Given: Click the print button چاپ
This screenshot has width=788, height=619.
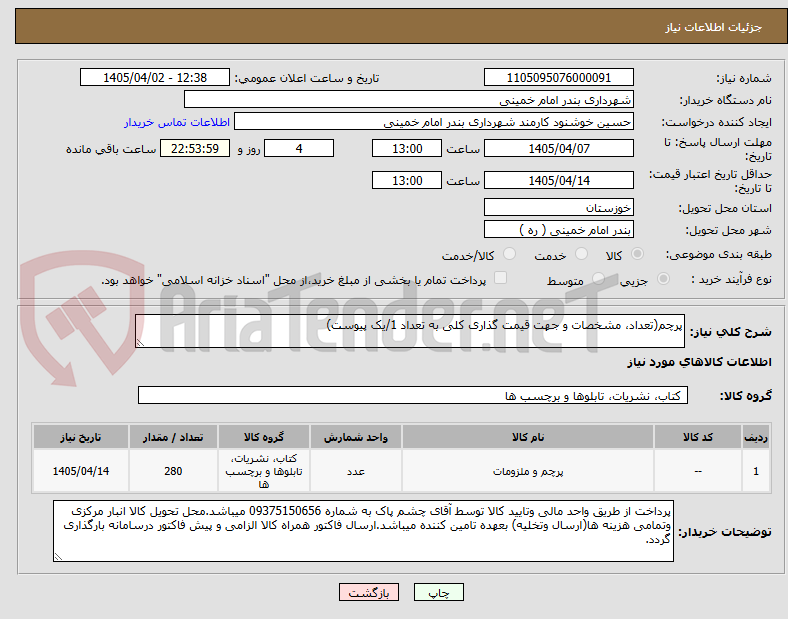Looking at the screenshot, I should (439, 593).
